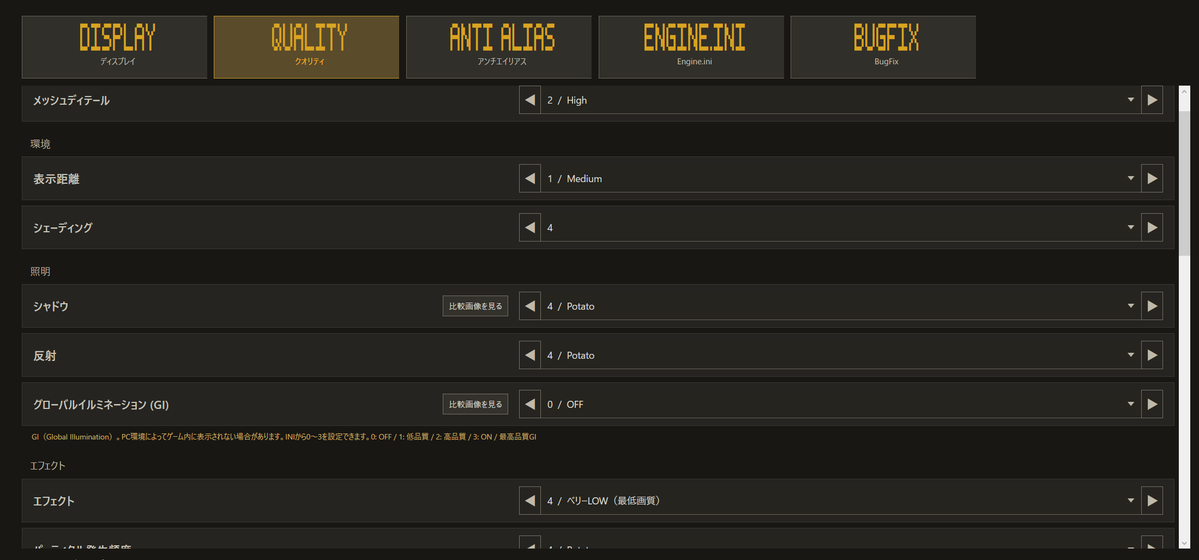Open the メッシュディテール dropdown showing 2 / High
Viewport: 1199px width, 560px height.
pos(840,99)
